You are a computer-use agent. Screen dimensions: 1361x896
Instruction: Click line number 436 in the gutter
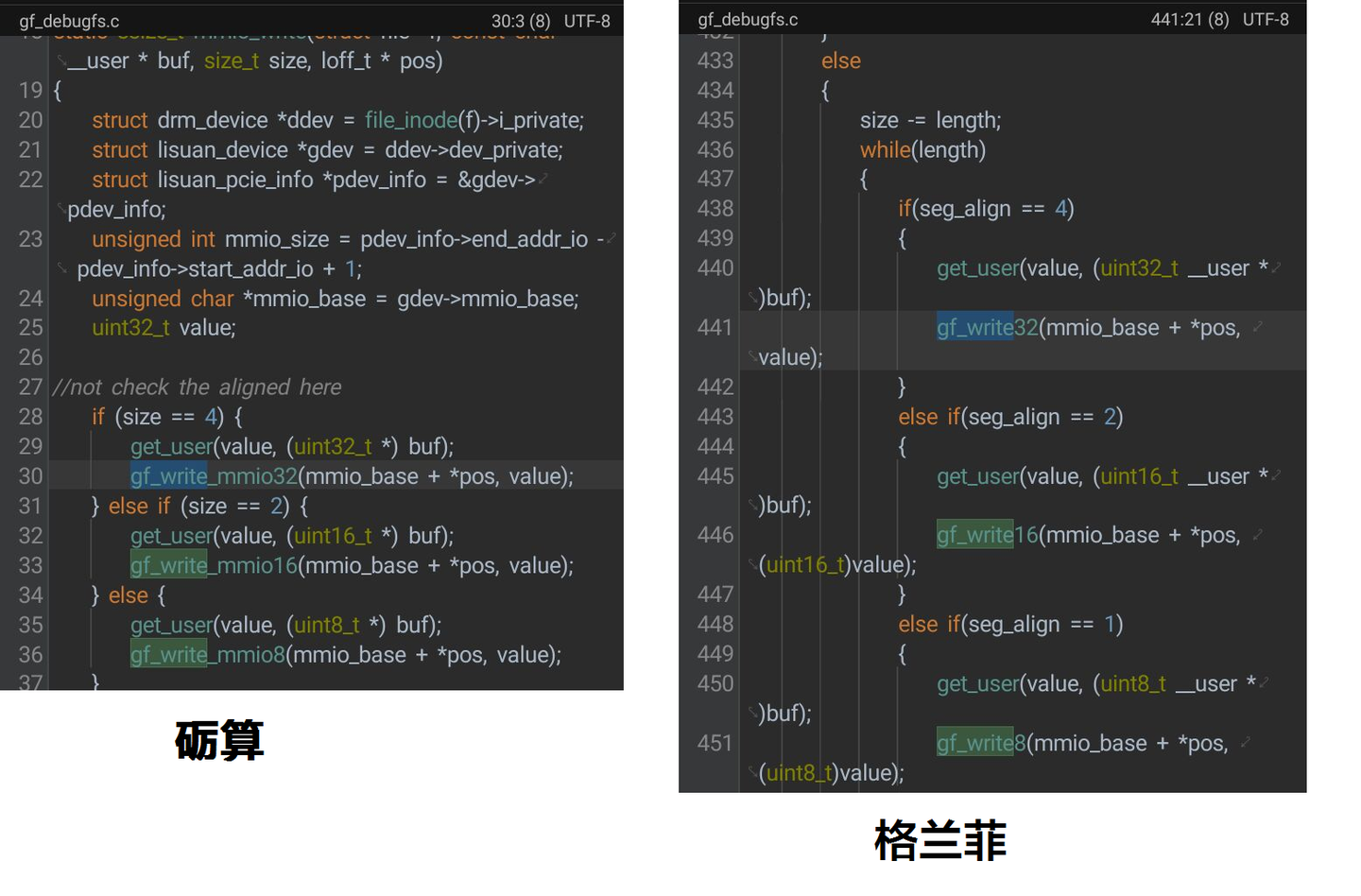tap(715, 149)
